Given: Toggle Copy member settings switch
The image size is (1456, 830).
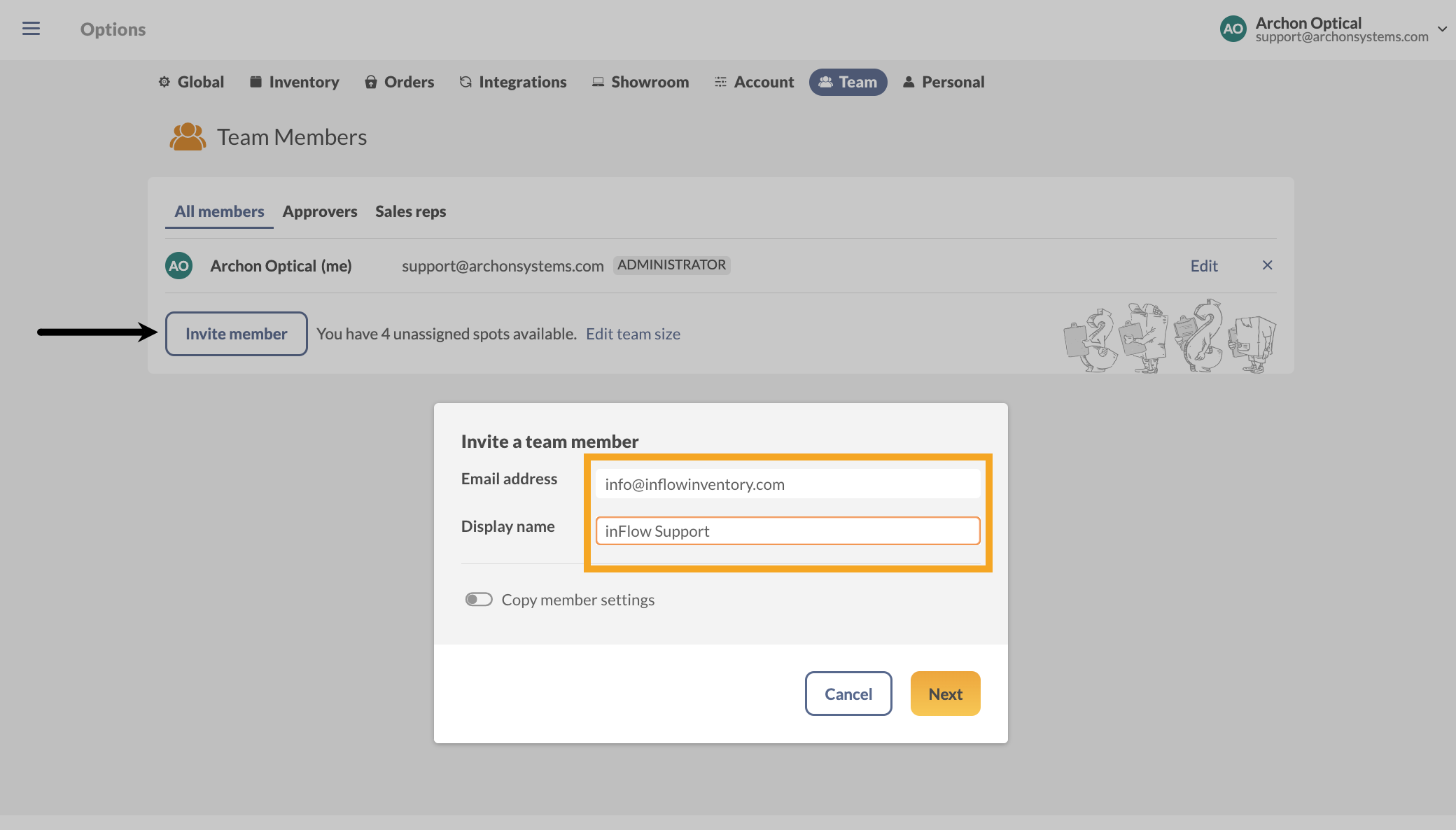Looking at the screenshot, I should coord(479,600).
